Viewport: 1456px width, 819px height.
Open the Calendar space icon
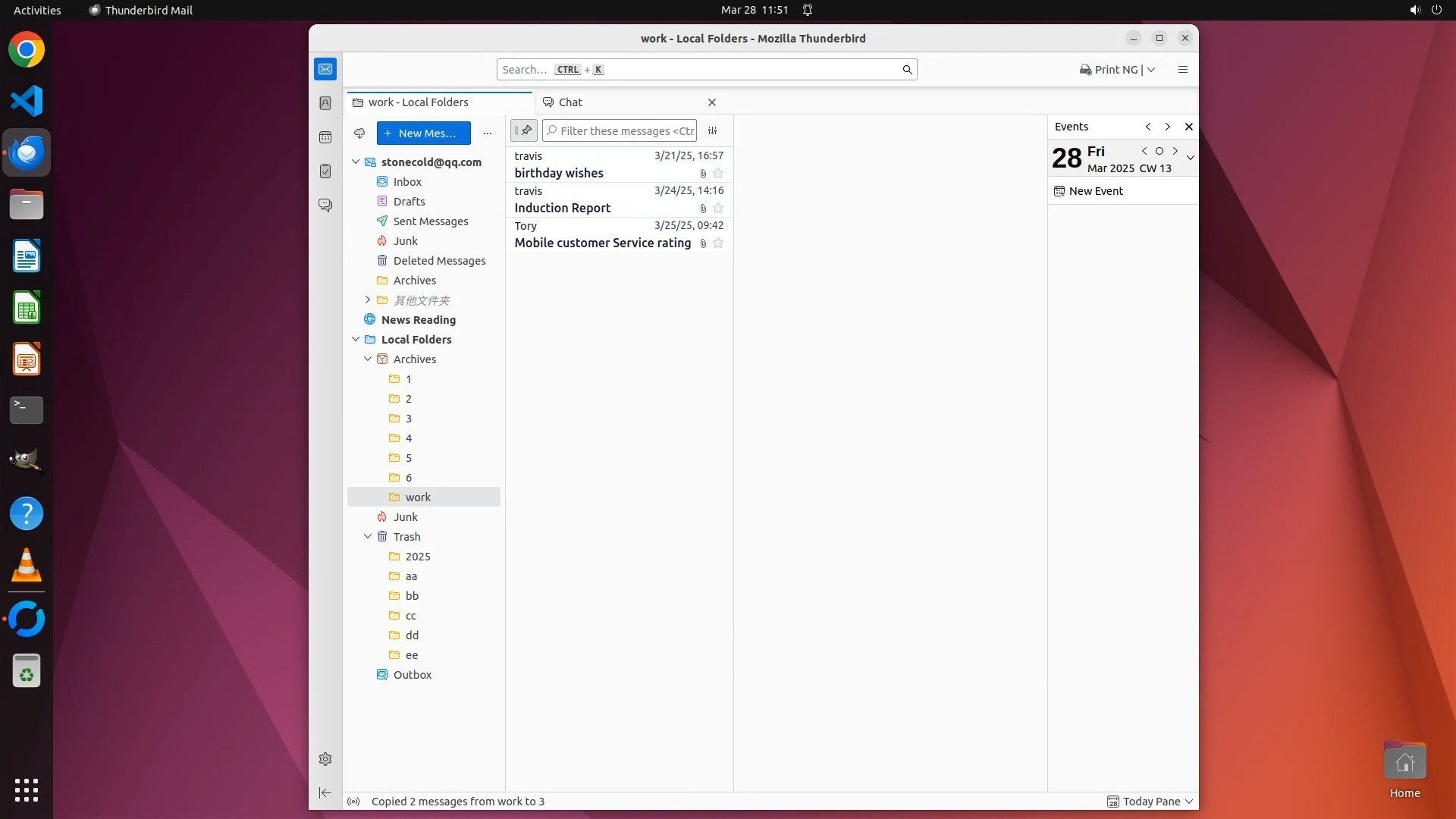pyautogui.click(x=325, y=137)
